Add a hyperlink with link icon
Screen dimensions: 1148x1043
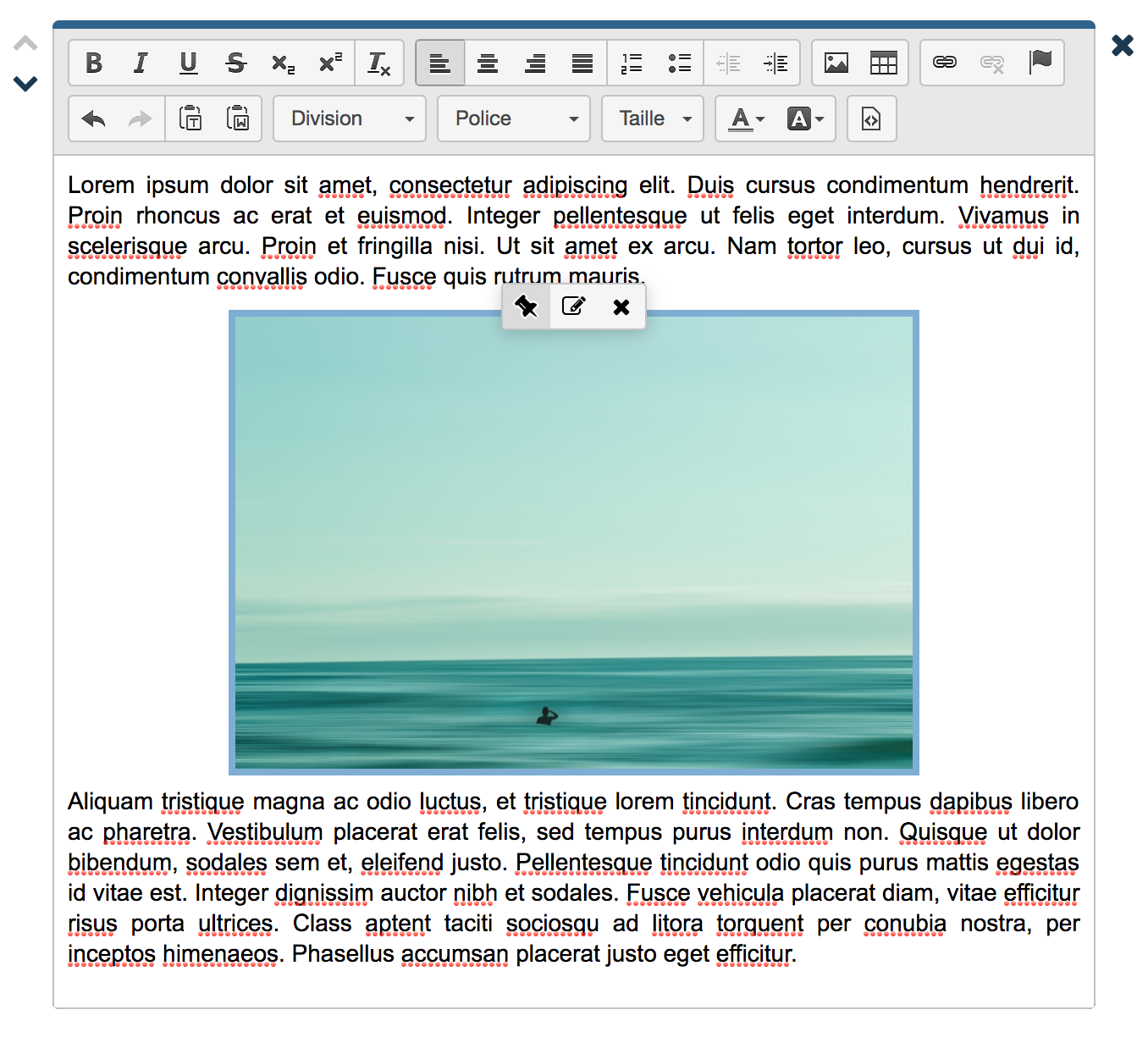pyautogui.click(x=945, y=63)
